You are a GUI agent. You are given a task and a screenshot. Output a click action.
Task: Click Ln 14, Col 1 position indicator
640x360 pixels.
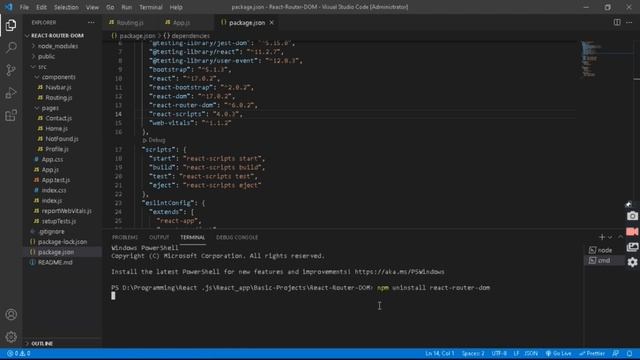440,353
